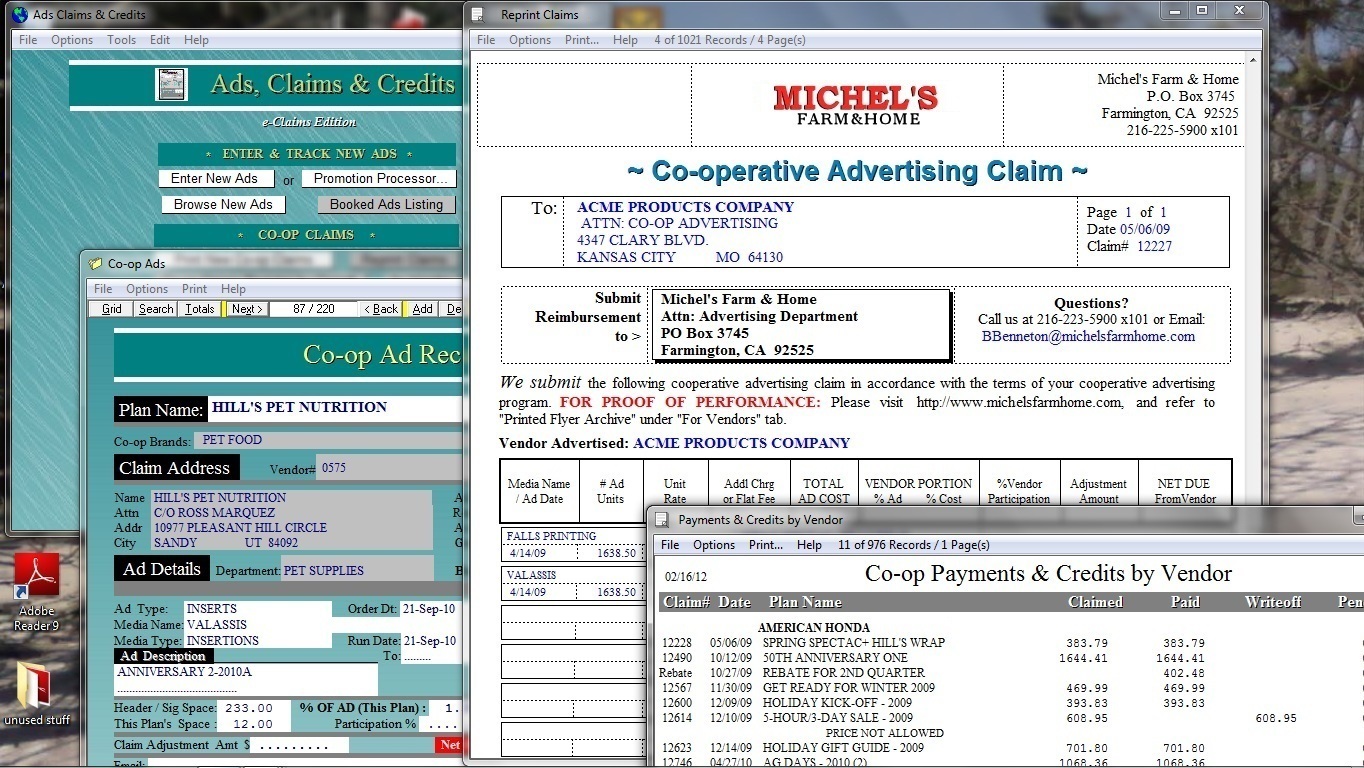Open File menu in Ads Claims & Credits
This screenshot has width=1364, height=768.
pyautogui.click(x=28, y=40)
